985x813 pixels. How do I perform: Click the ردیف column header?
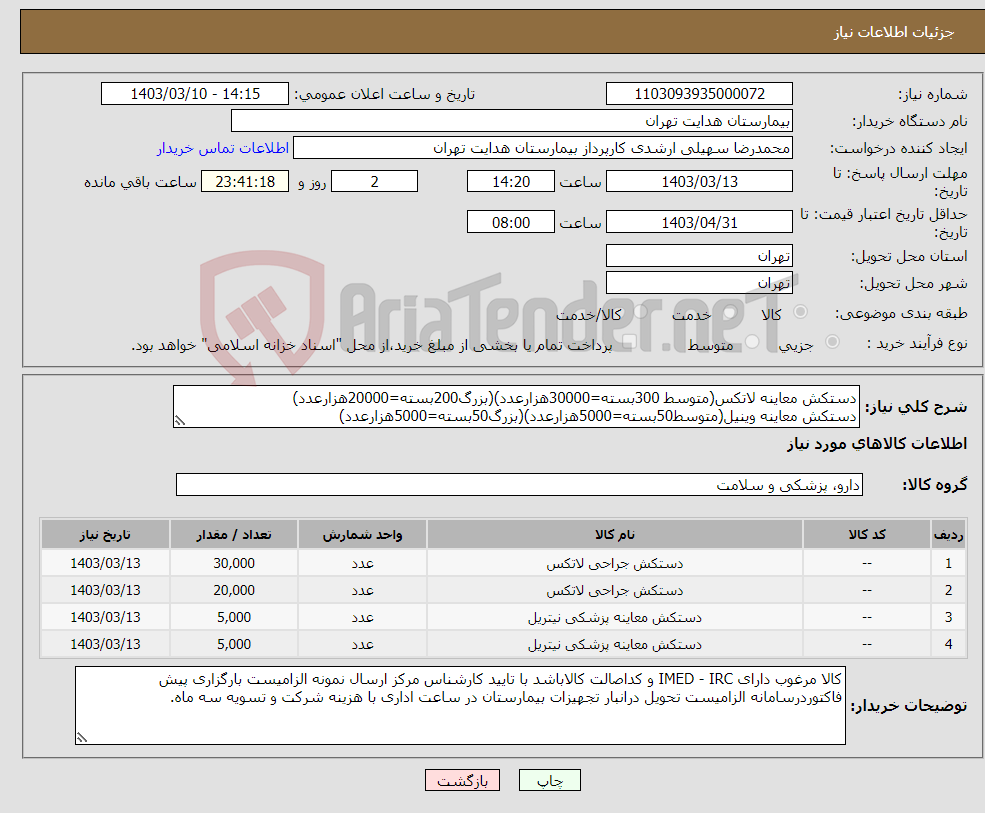point(948,535)
